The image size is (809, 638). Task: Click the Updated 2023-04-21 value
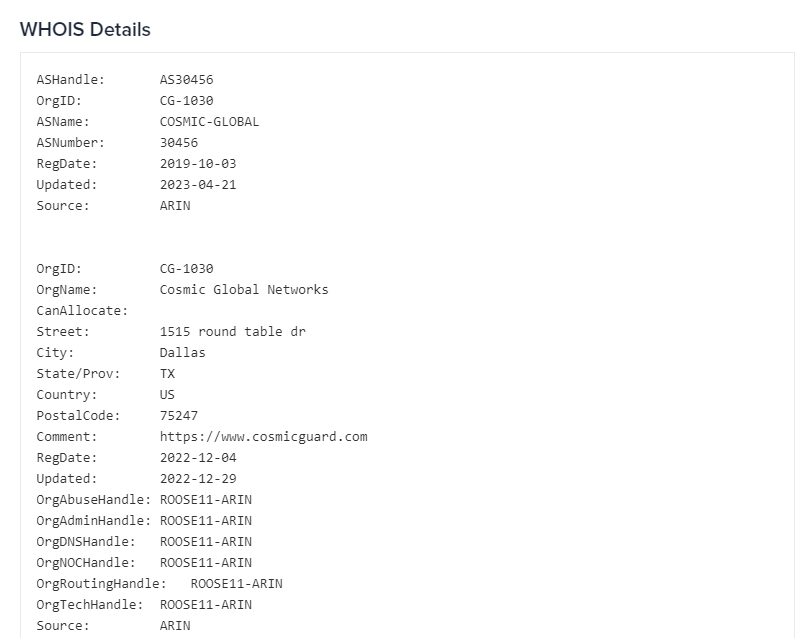pos(198,185)
